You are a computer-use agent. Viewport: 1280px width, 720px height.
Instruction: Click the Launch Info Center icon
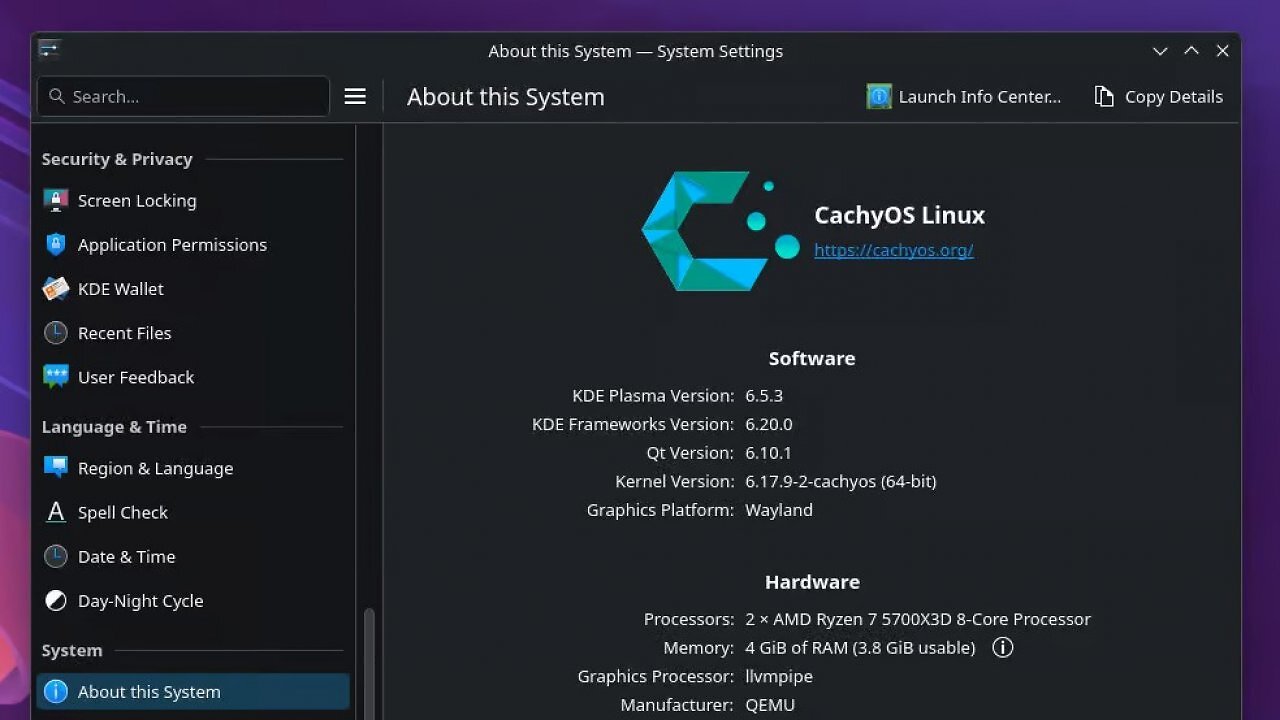[879, 96]
